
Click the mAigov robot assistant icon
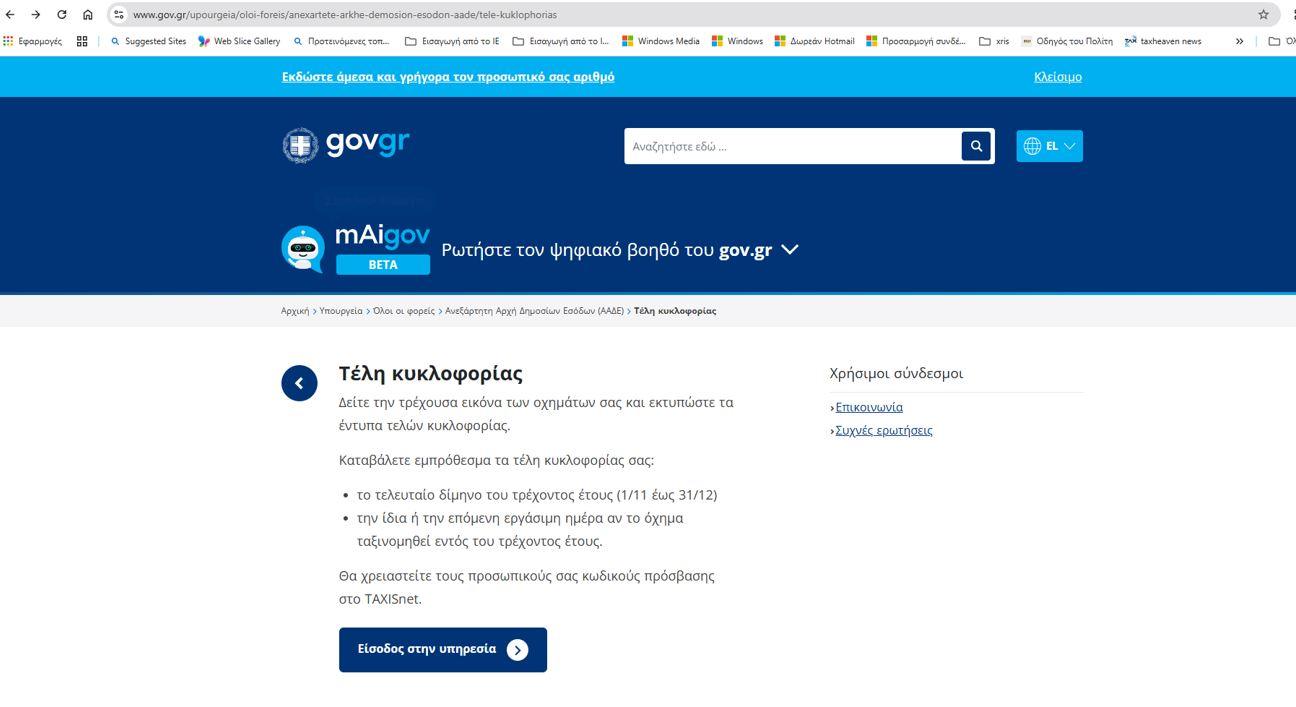click(303, 249)
